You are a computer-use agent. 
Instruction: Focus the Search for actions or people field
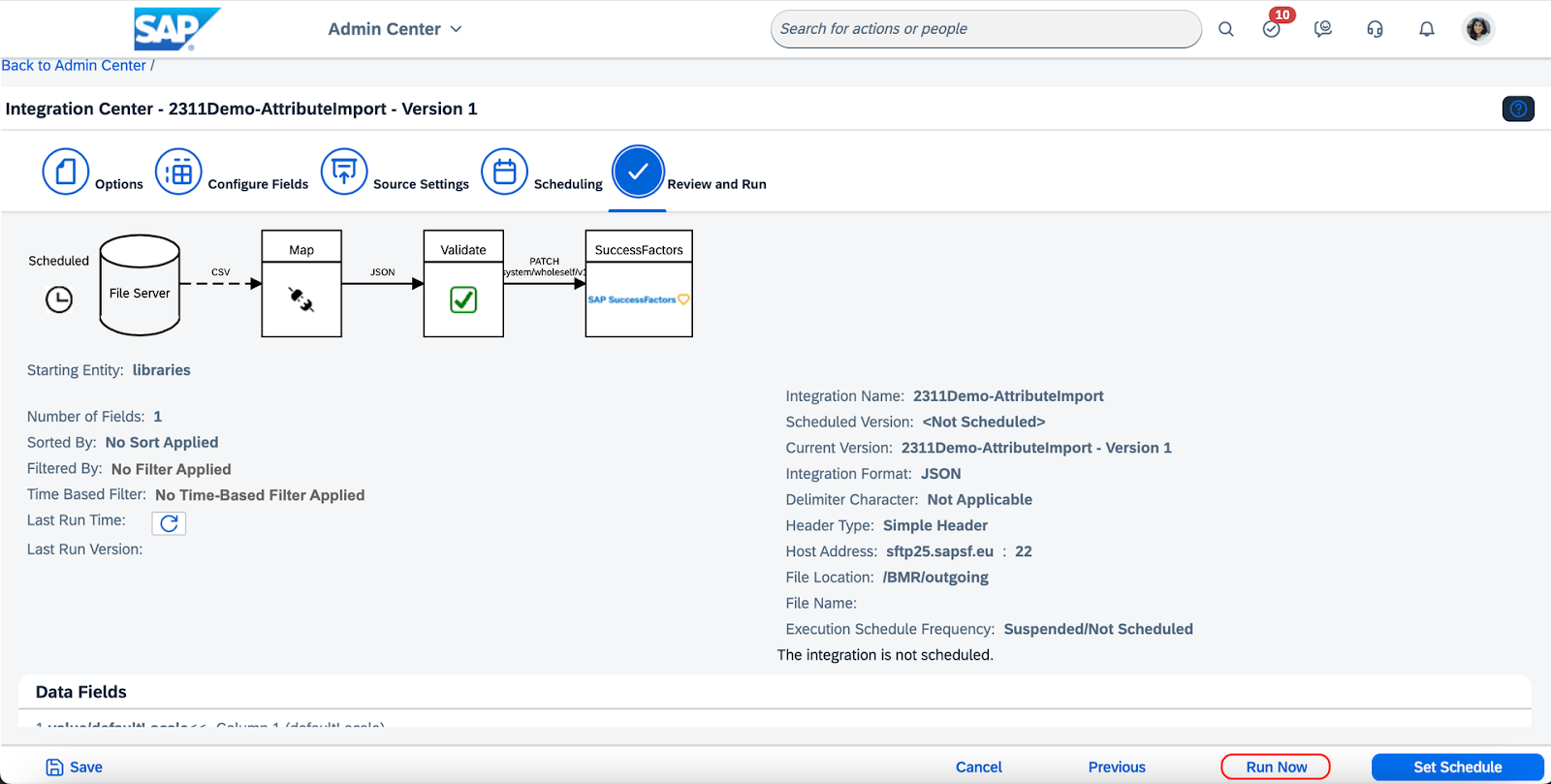pyautogui.click(x=986, y=29)
